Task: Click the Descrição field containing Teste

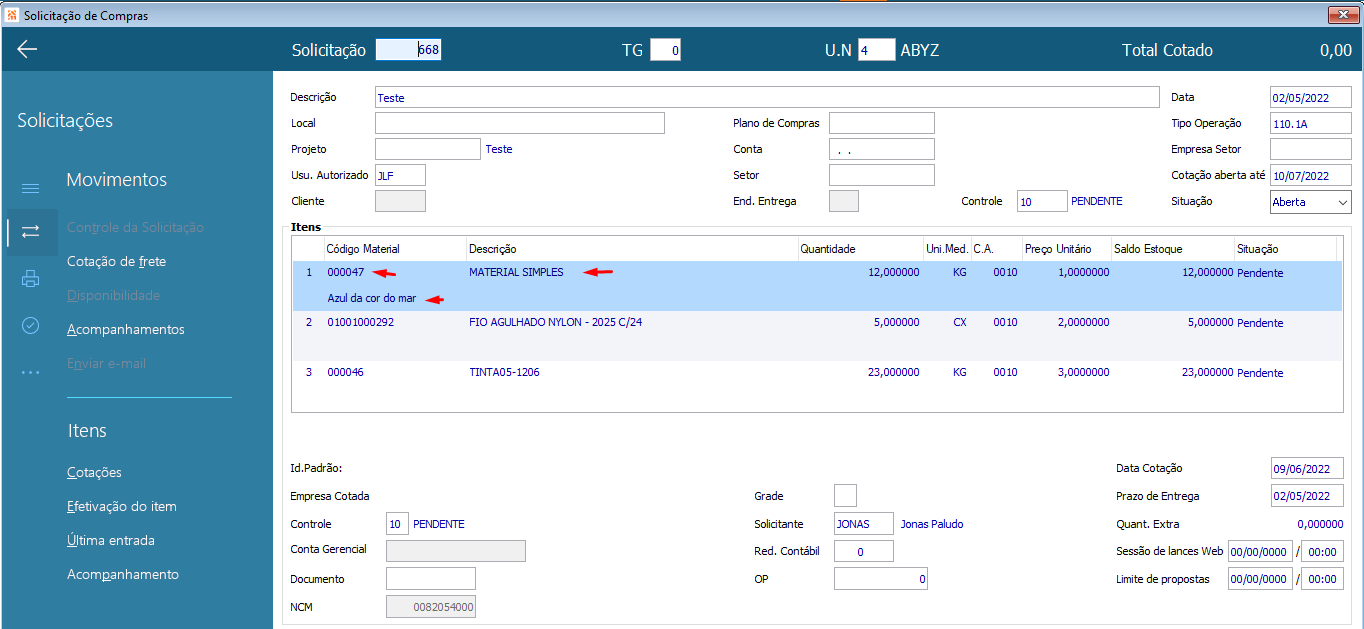Action: tap(767, 98)
